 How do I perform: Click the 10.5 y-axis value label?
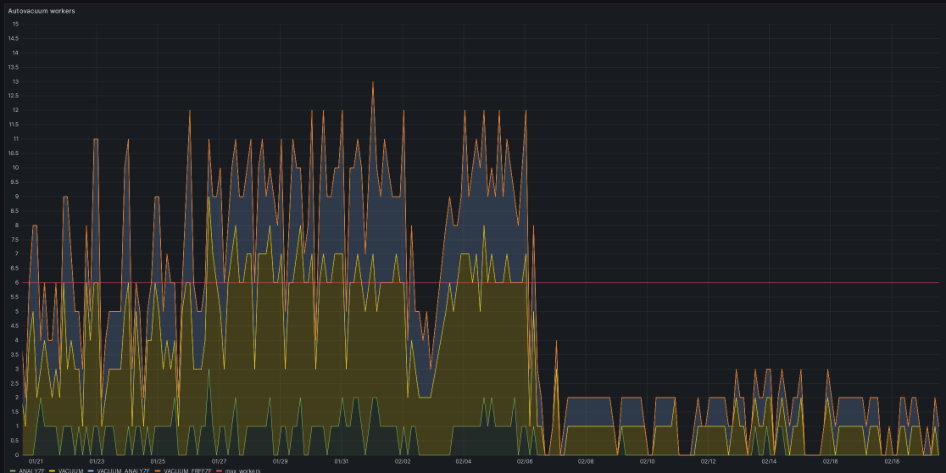(x=14, y=153)
